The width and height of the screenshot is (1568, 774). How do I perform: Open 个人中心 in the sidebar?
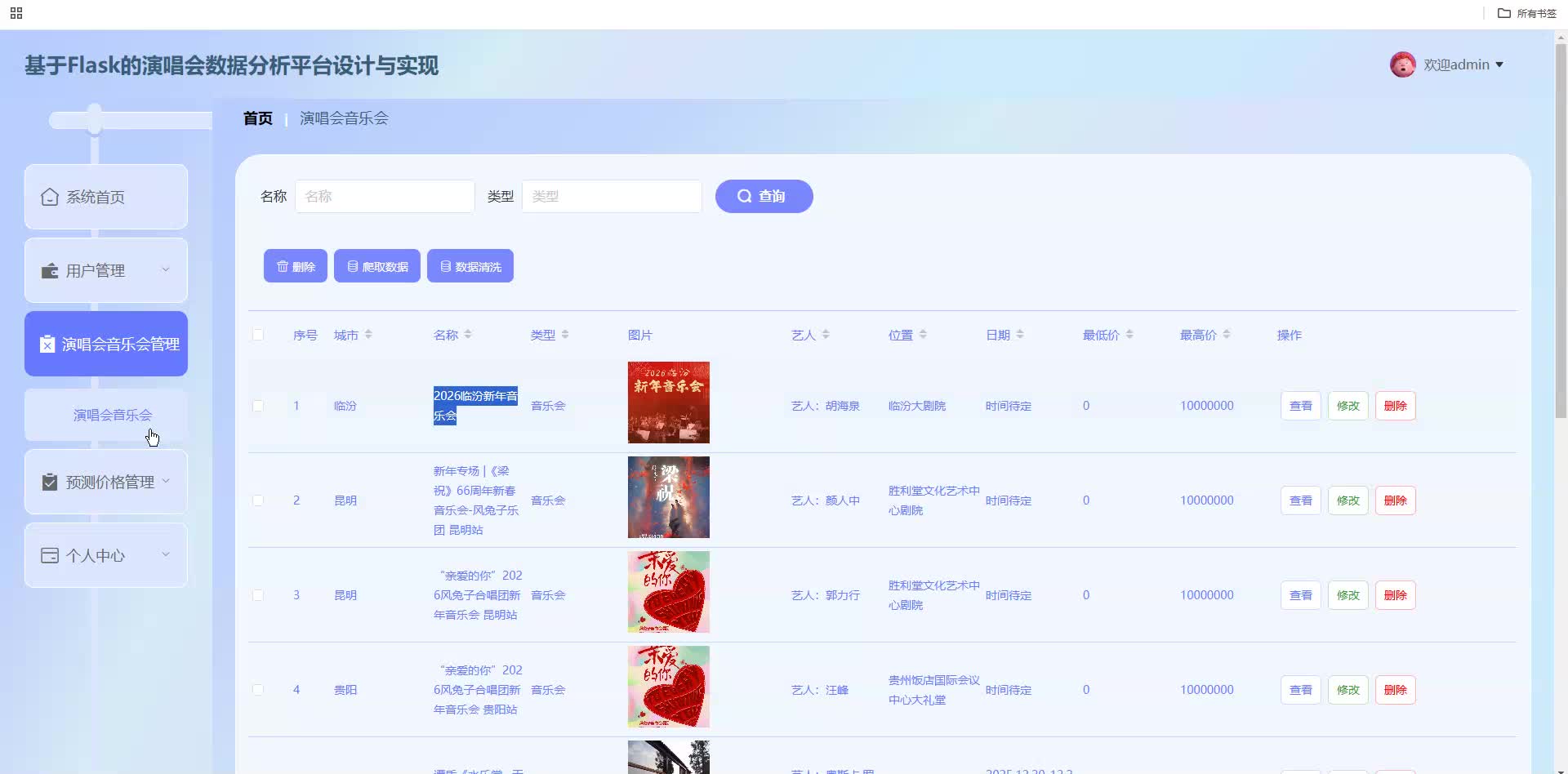coord(106,555)
